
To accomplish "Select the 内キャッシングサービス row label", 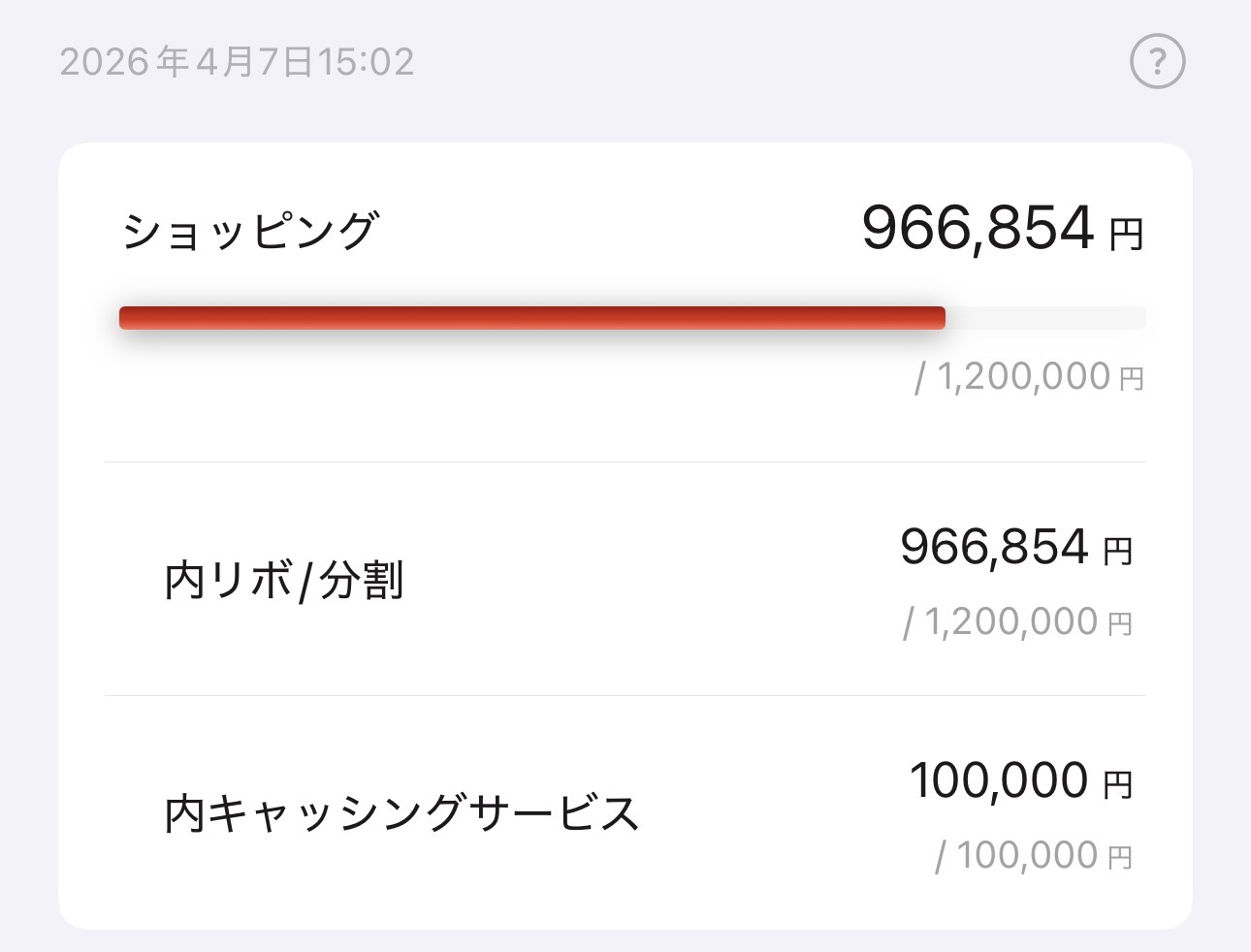I will pos(401,813).
